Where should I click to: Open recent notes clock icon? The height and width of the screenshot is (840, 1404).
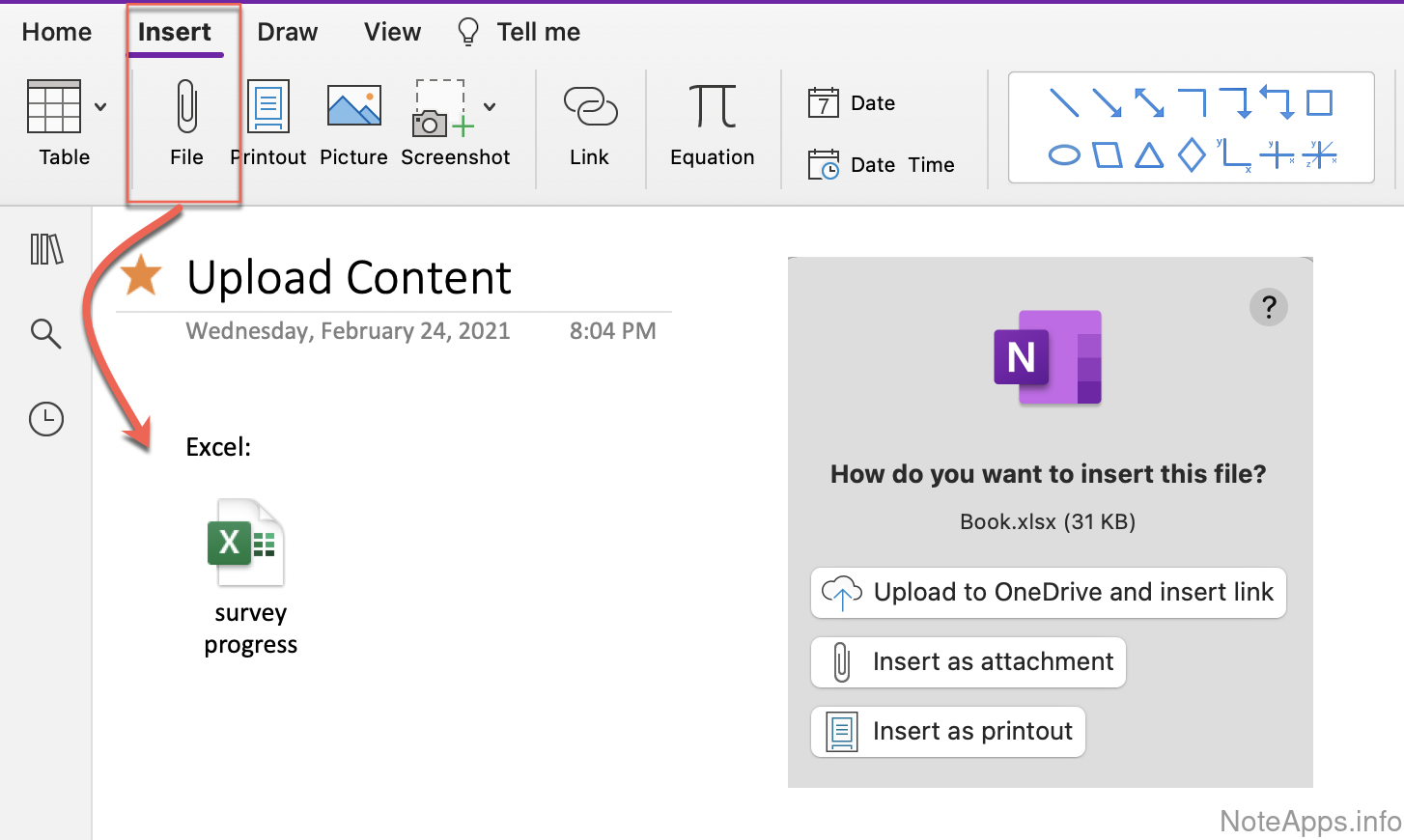click(46, 419)
